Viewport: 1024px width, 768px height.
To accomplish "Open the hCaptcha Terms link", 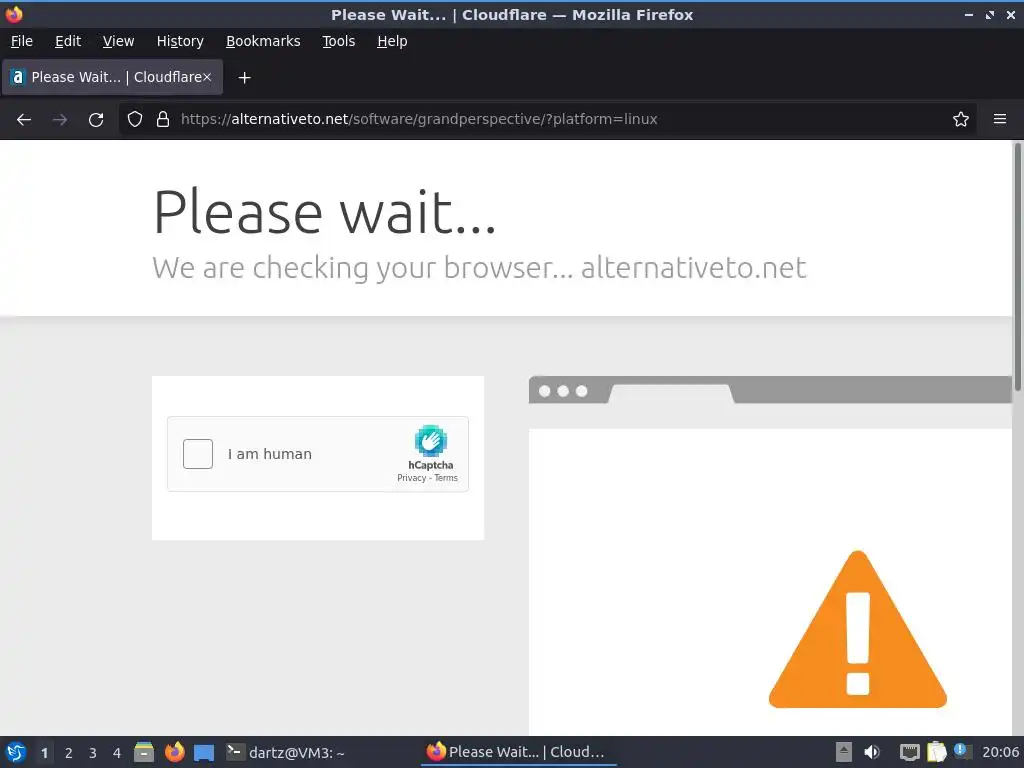I will [x=446, y=478].
